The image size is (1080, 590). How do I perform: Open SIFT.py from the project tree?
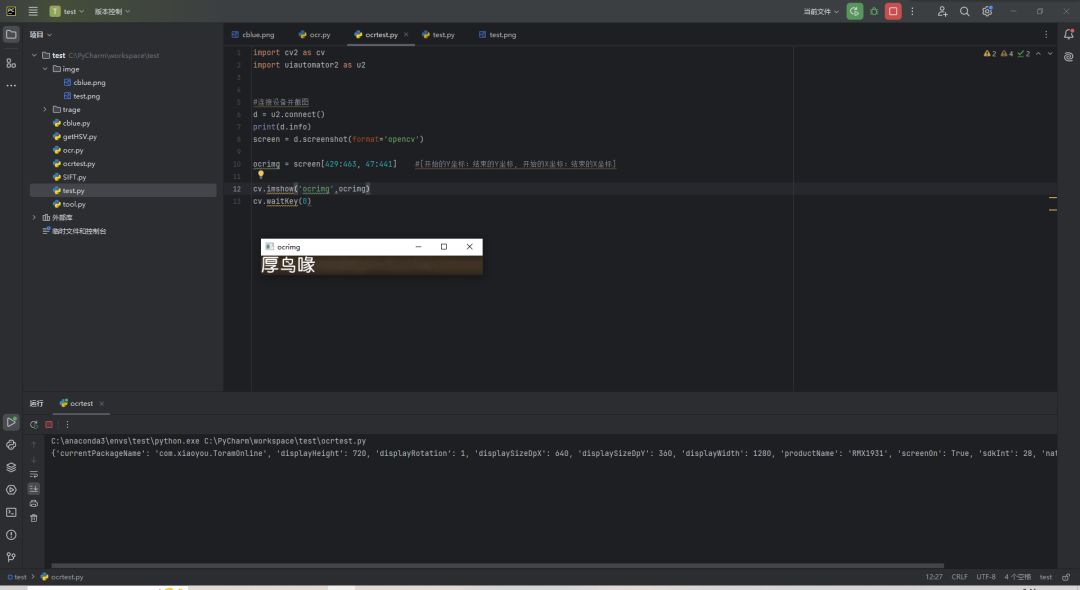[74, 177]
